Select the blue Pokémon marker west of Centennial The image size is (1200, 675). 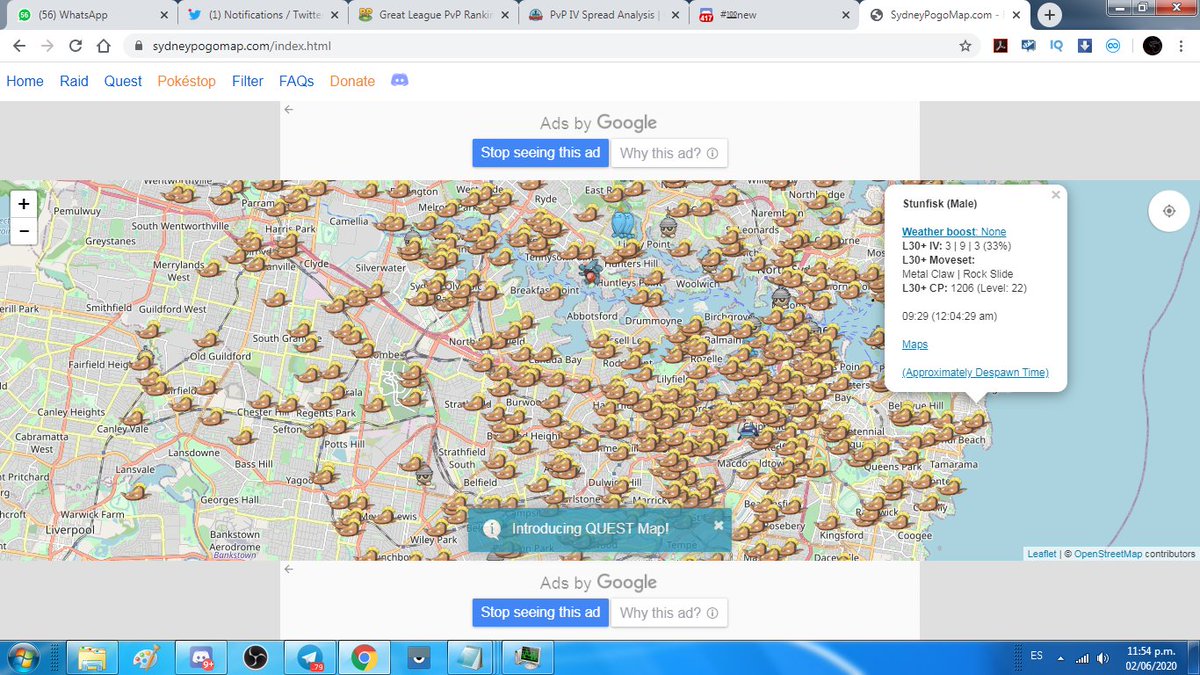coord(747,430)
